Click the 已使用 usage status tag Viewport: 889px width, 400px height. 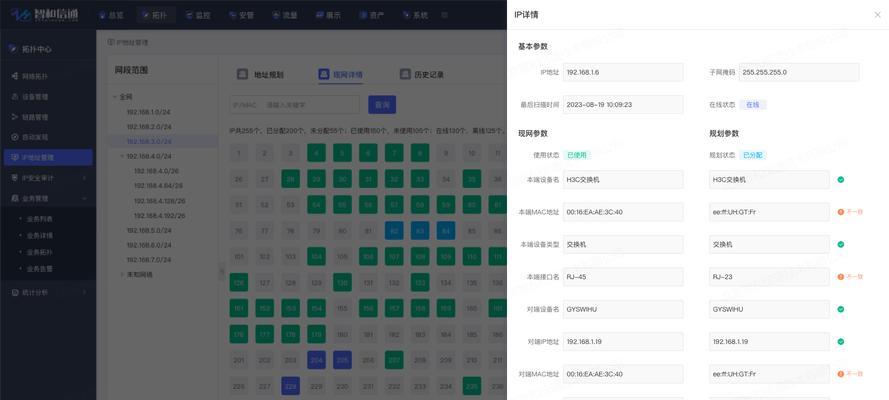point(577,155)
